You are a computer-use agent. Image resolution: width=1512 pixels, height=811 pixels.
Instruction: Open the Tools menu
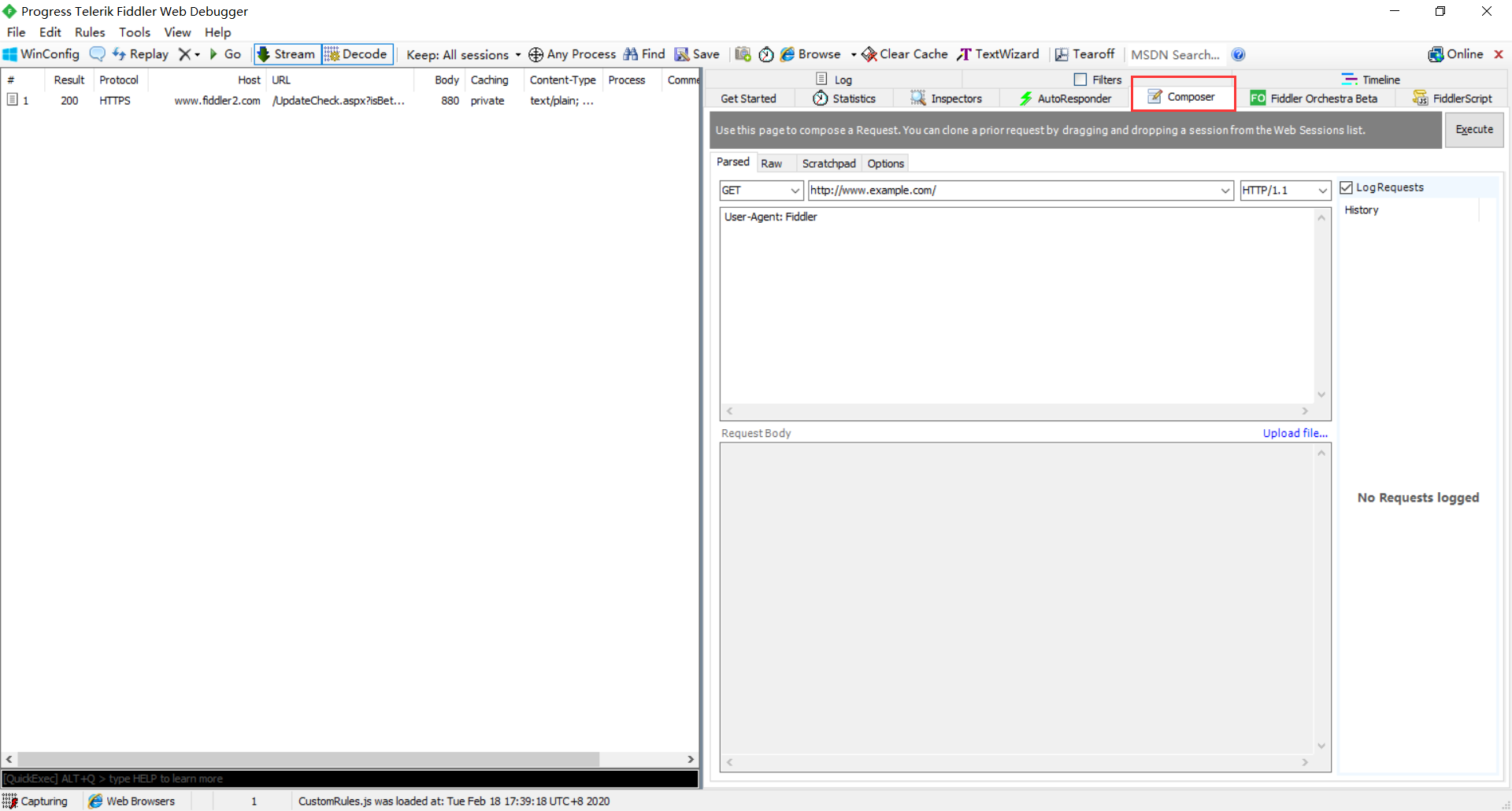click(135, 32)
